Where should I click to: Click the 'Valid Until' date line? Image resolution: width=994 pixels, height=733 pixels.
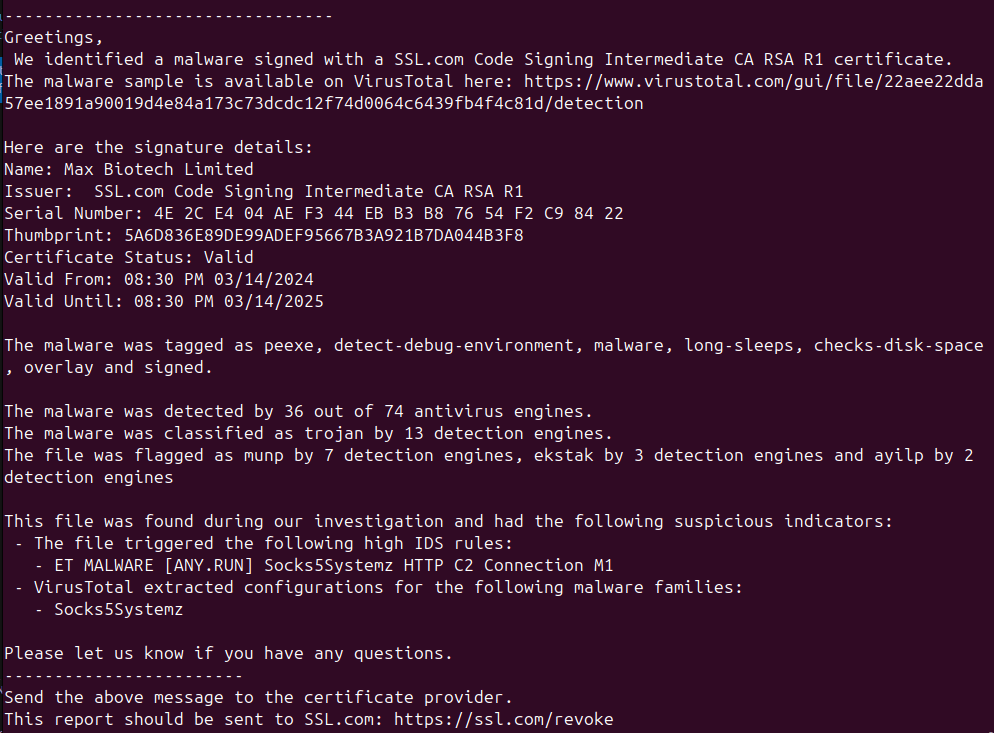pyautogui.click(x=165, y=301)
